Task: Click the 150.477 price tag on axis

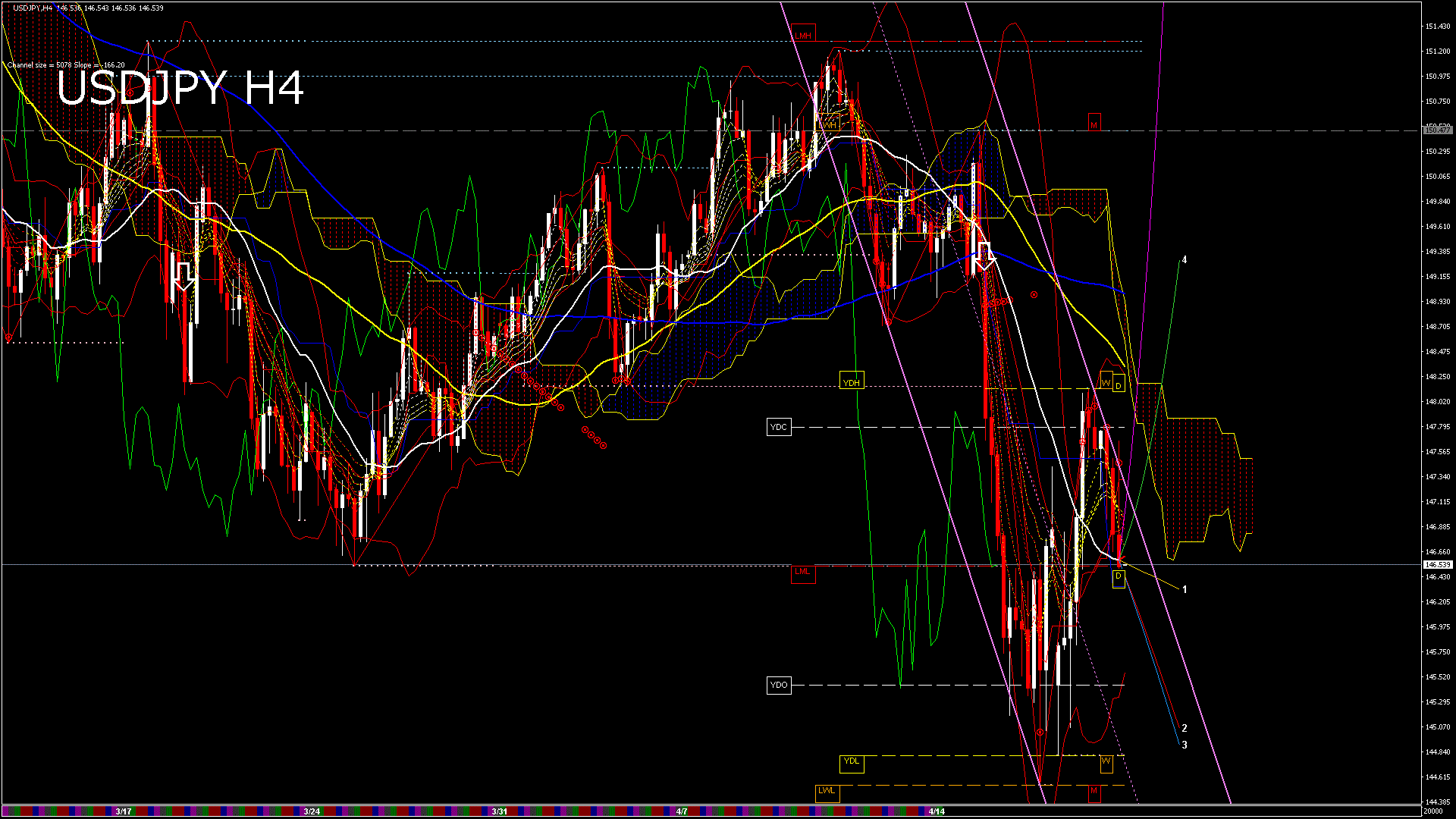Action: (1437, 130)
